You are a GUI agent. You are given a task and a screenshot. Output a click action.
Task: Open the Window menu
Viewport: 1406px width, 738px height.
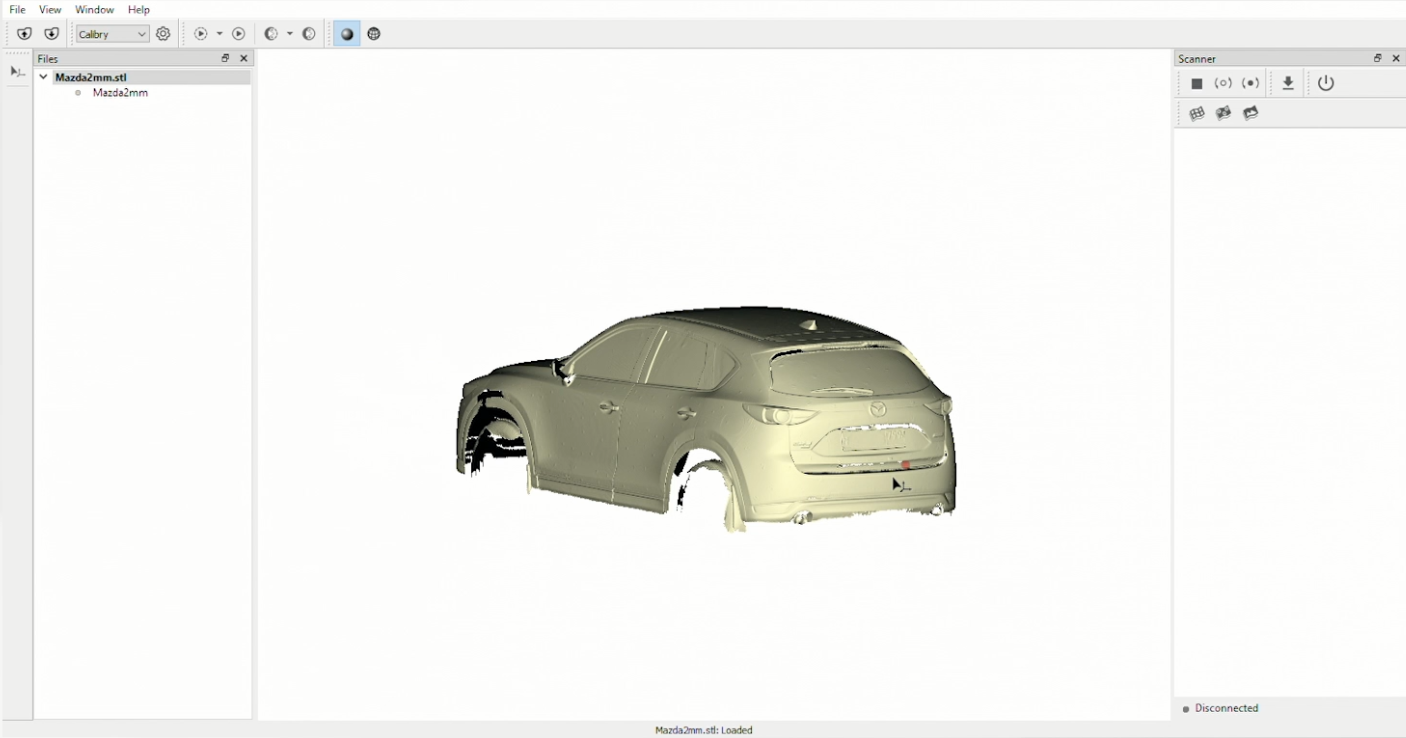[94, 9]
